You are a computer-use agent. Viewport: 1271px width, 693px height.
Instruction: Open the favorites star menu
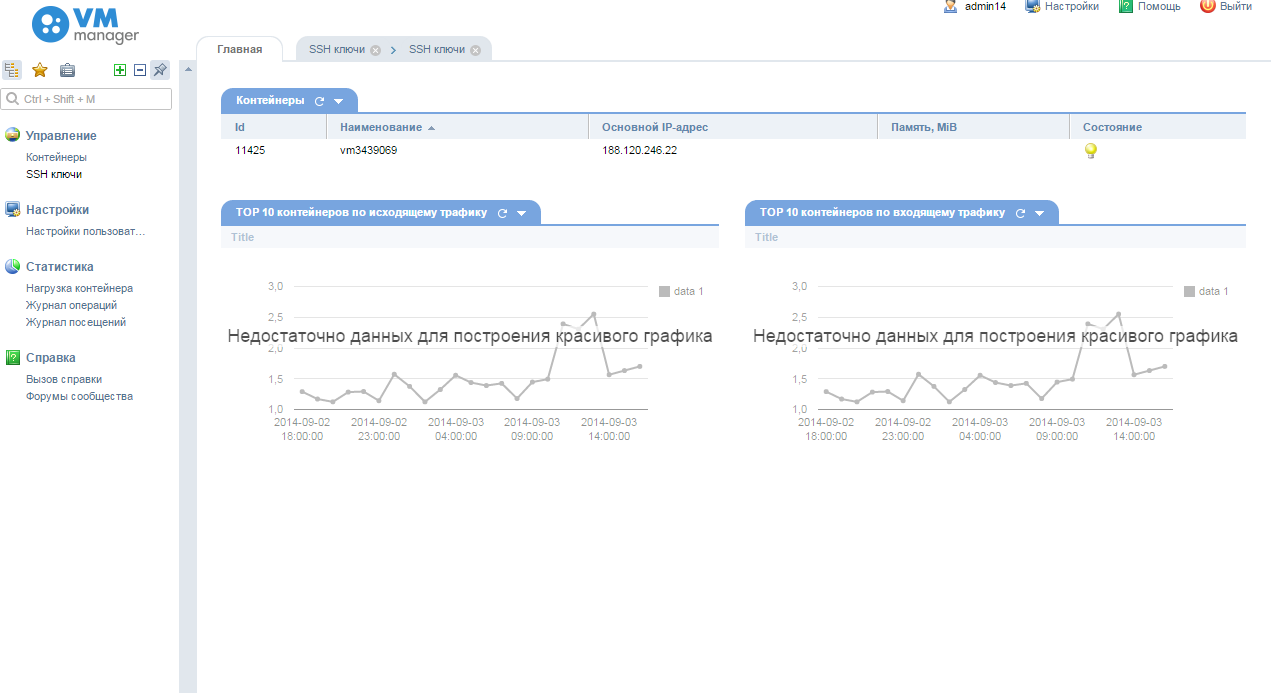pyautogui.click(x=40, y=70)
